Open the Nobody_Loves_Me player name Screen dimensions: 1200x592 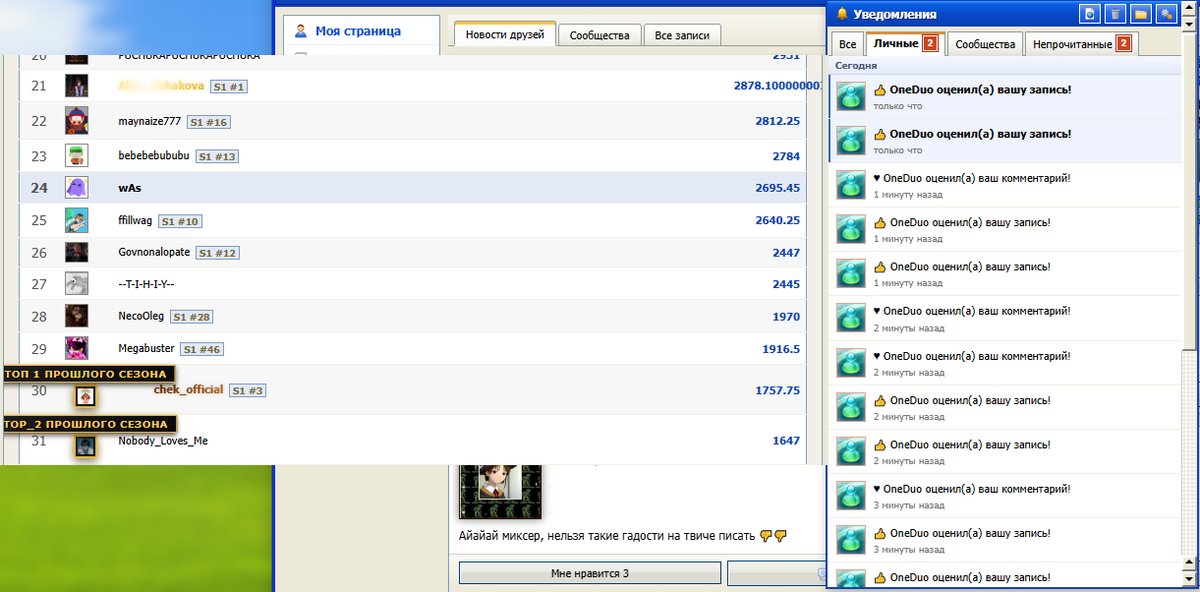point(163,440)
